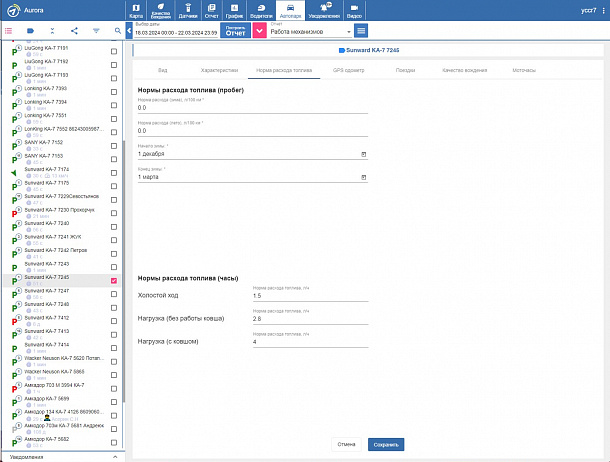Select the LonKing KA-7 7552 row

click(x=62, y=132)
